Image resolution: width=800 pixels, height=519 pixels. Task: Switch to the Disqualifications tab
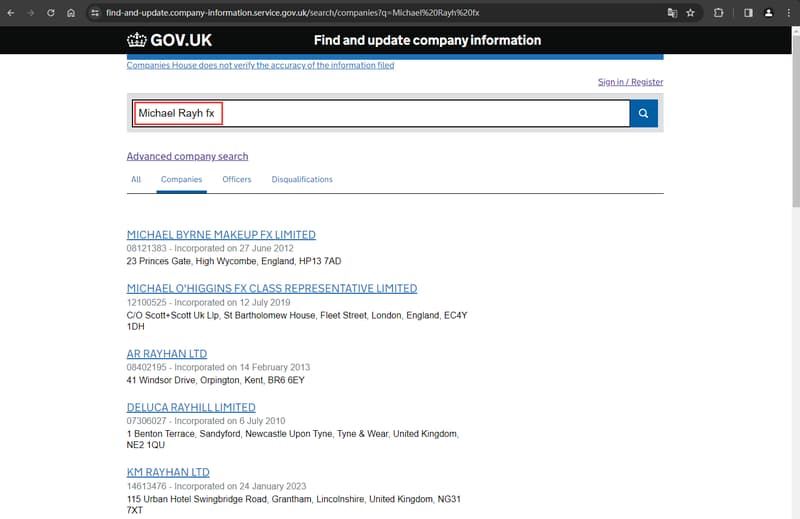(302, 179)
